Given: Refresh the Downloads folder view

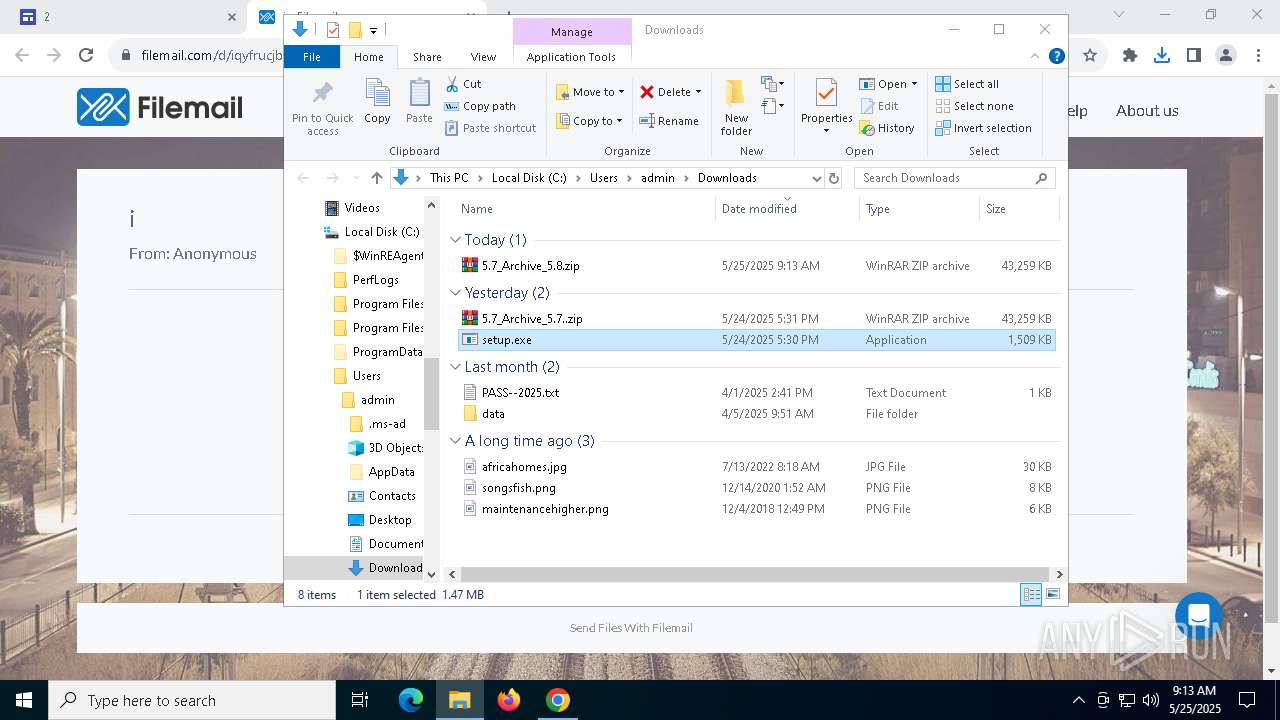Looking at the screenshot, I should 834,178.
